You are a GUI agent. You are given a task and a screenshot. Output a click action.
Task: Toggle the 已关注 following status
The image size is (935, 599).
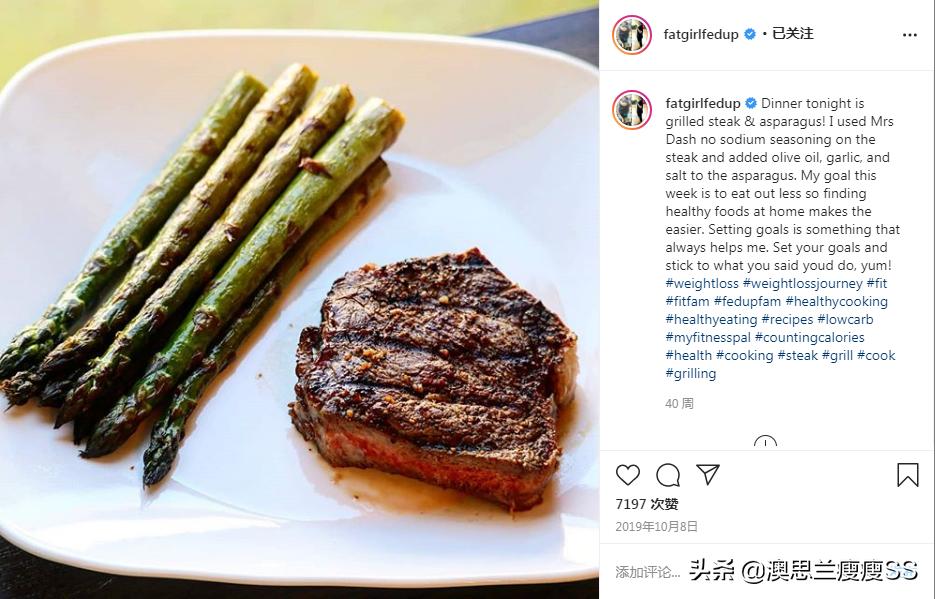click(792, 33)
